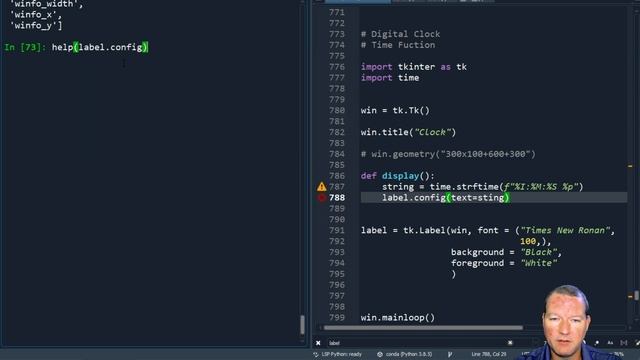Toggle whole words search option
640x360 pixels.
(x=624, y=343)
